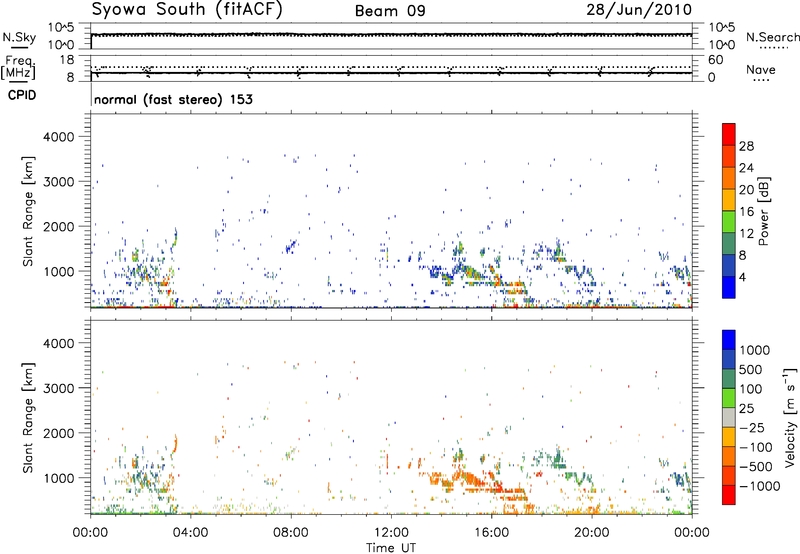
Task: Click the "08:00" time tick label
Action: coord(291,533)
